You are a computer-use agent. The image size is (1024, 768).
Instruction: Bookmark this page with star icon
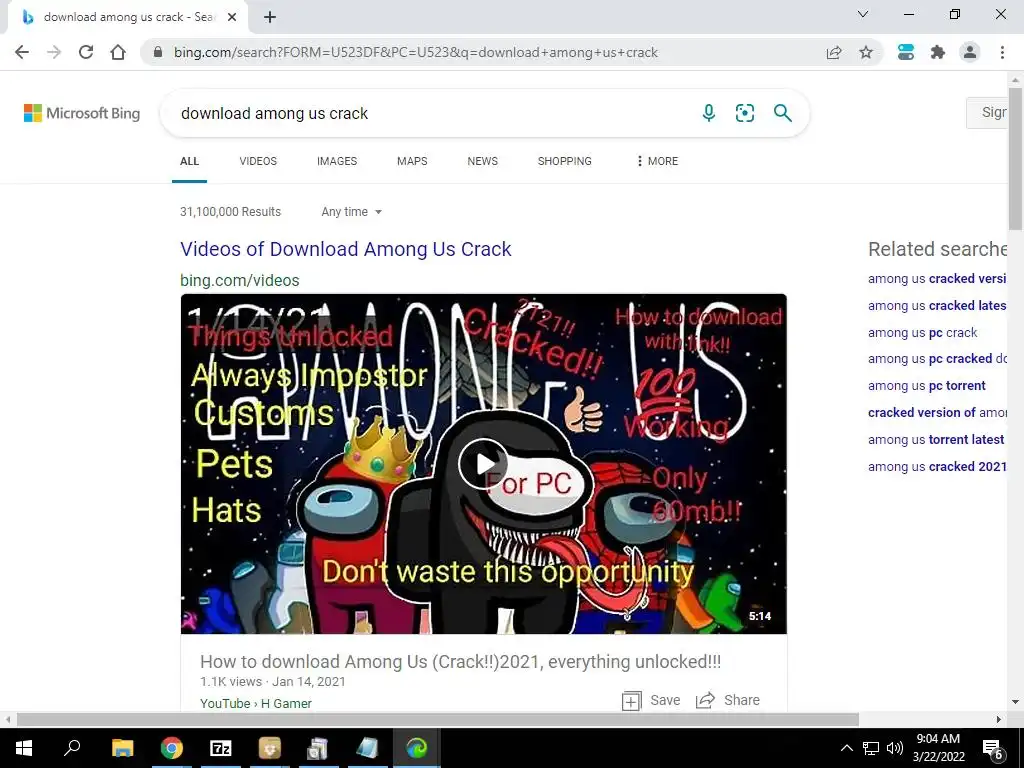click(866, 52)
